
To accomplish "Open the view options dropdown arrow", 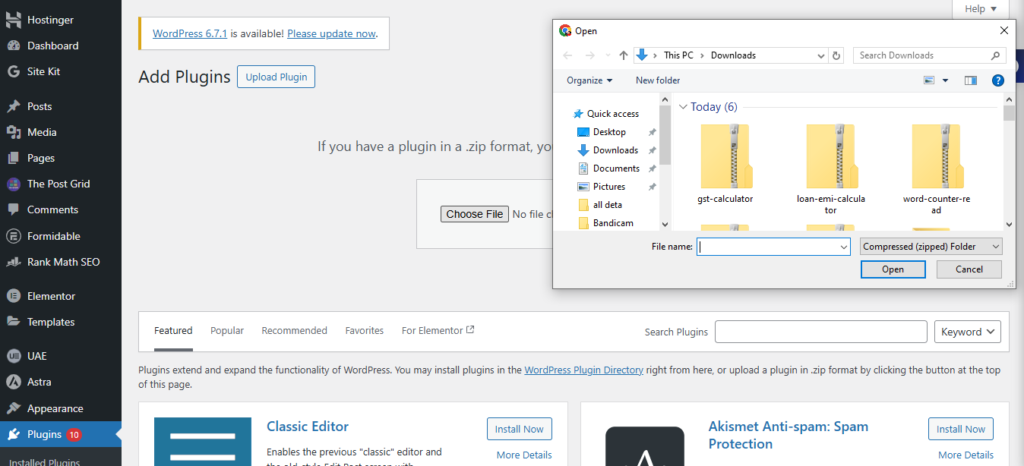I will pos(945,80).
